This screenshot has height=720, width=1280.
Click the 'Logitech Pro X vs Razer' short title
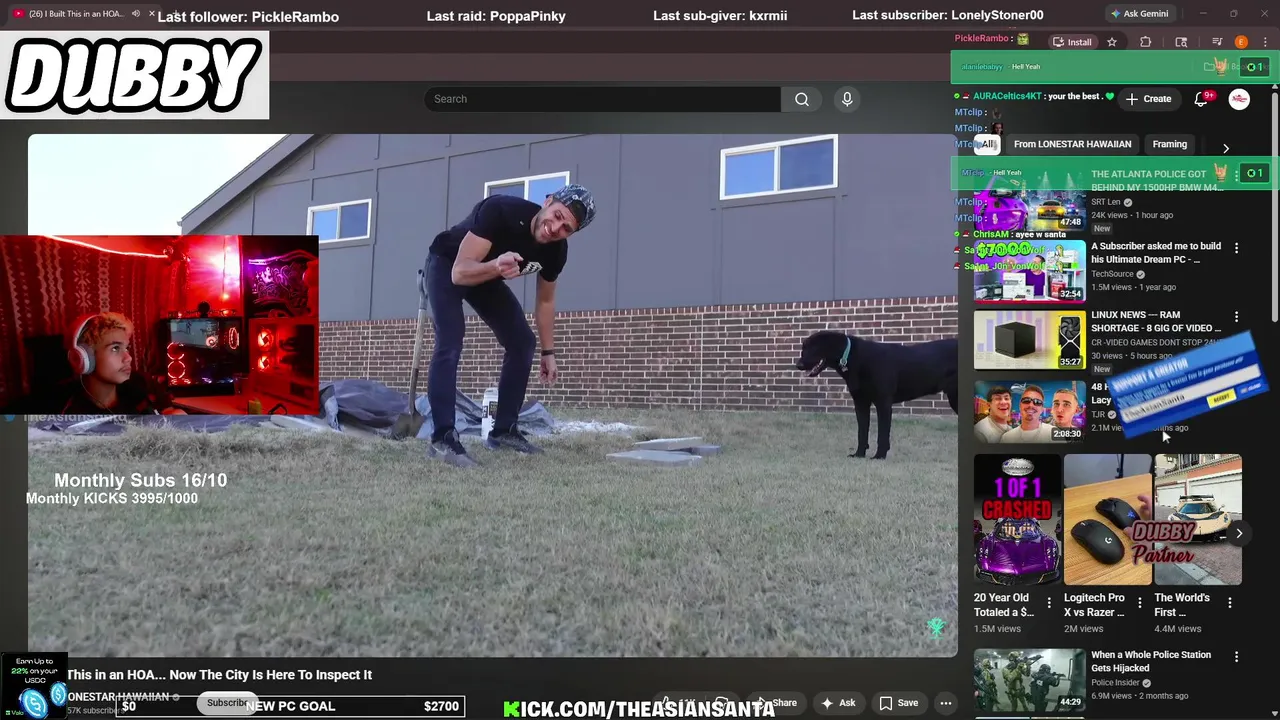1094,605
